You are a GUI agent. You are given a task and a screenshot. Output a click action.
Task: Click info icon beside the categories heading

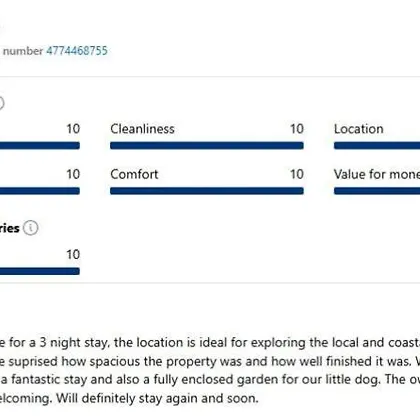(31, 228)
